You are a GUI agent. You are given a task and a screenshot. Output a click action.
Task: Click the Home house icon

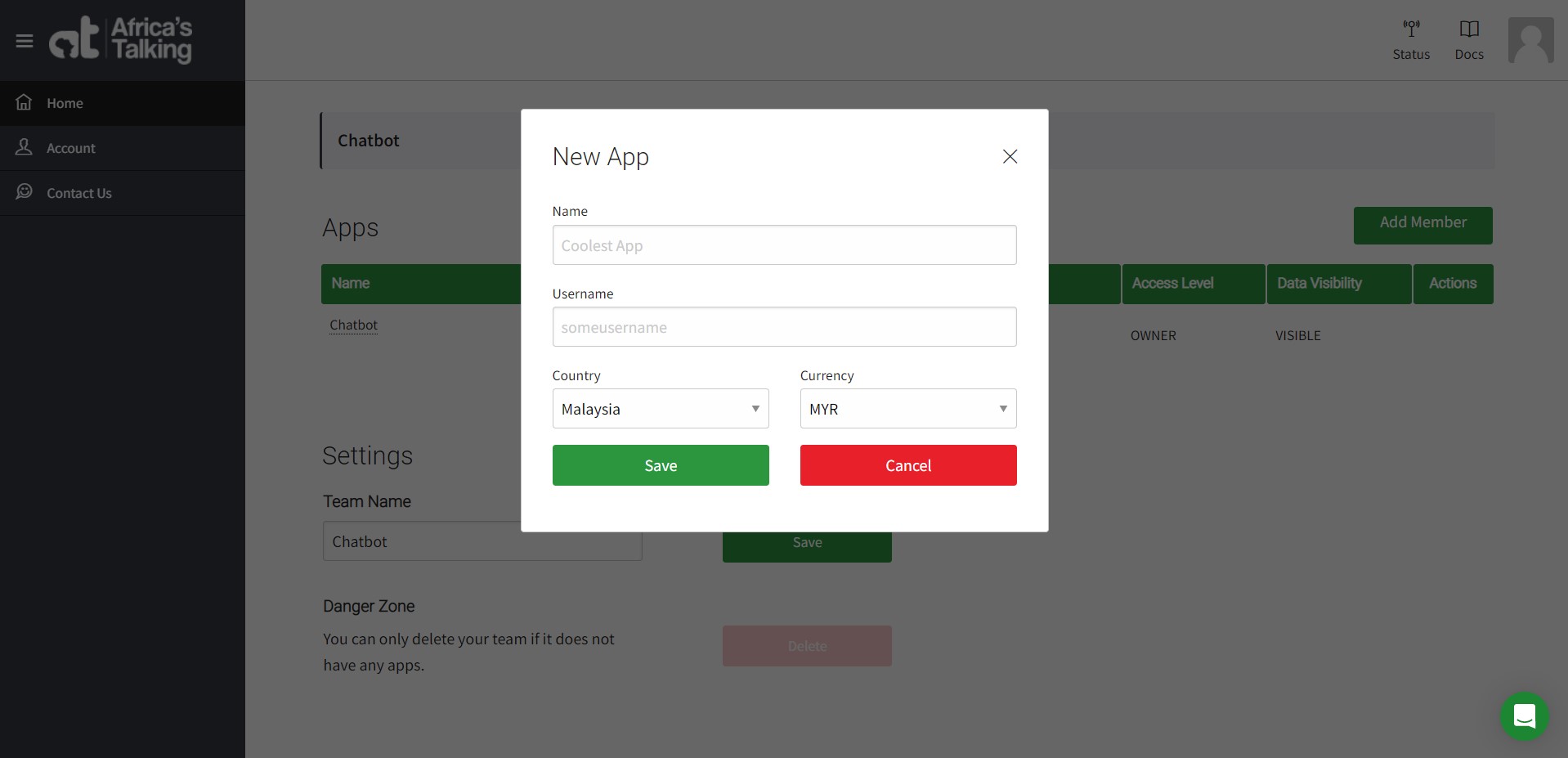coord(25,102)
